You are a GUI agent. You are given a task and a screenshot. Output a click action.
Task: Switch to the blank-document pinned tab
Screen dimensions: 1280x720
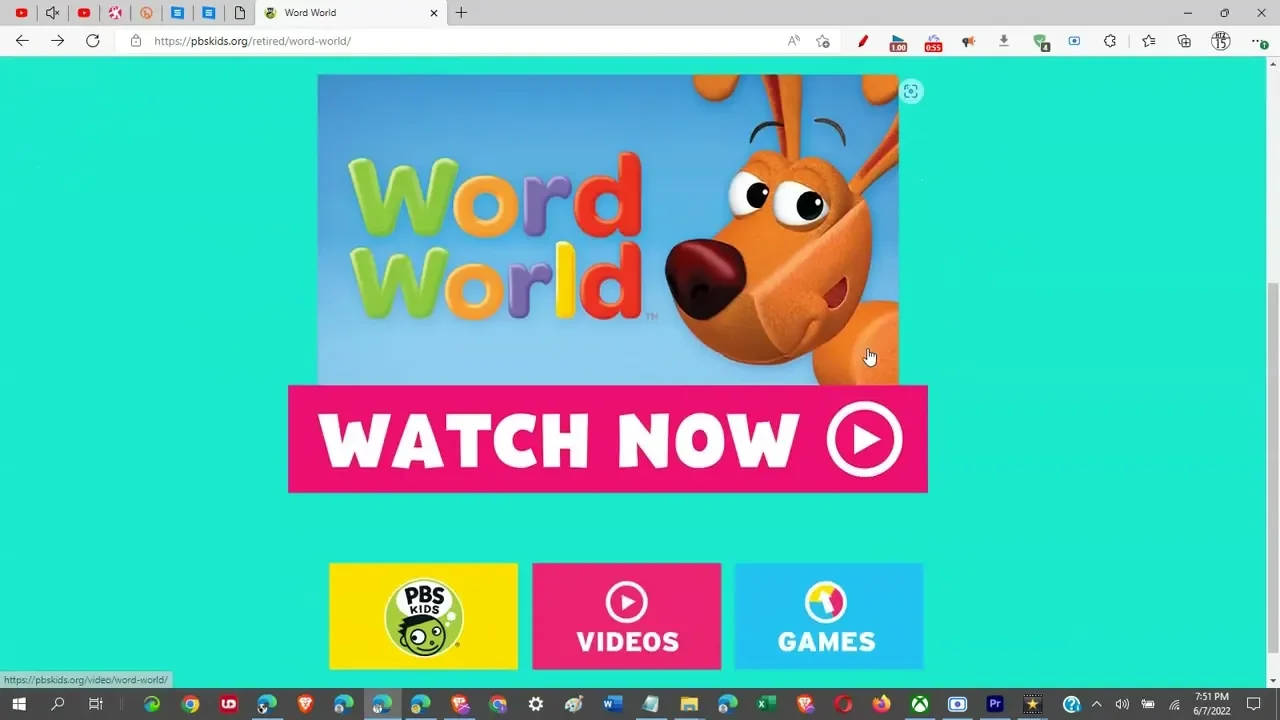[240, 13]
